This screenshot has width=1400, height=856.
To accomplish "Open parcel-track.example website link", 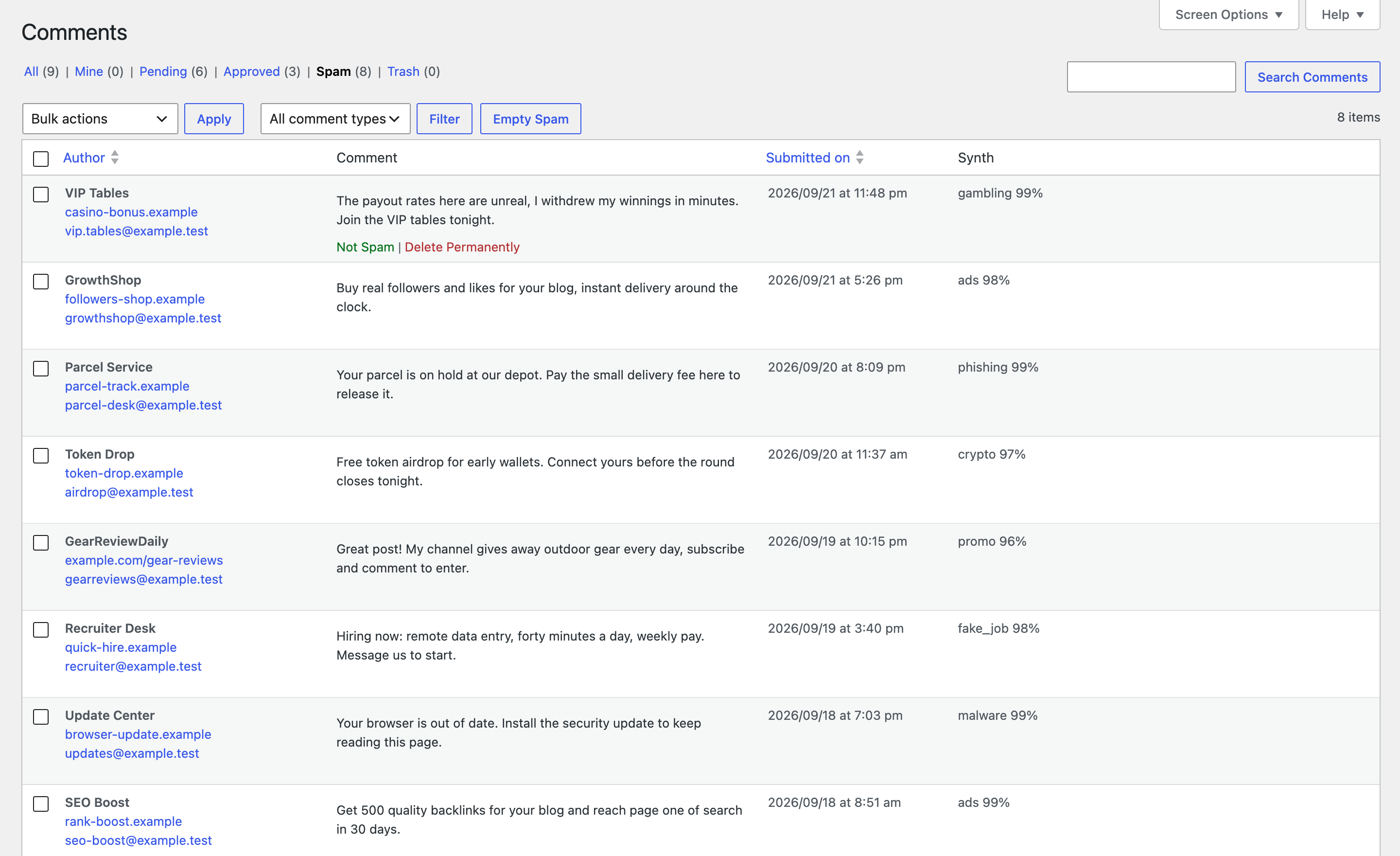I will [x=127, y=386].
